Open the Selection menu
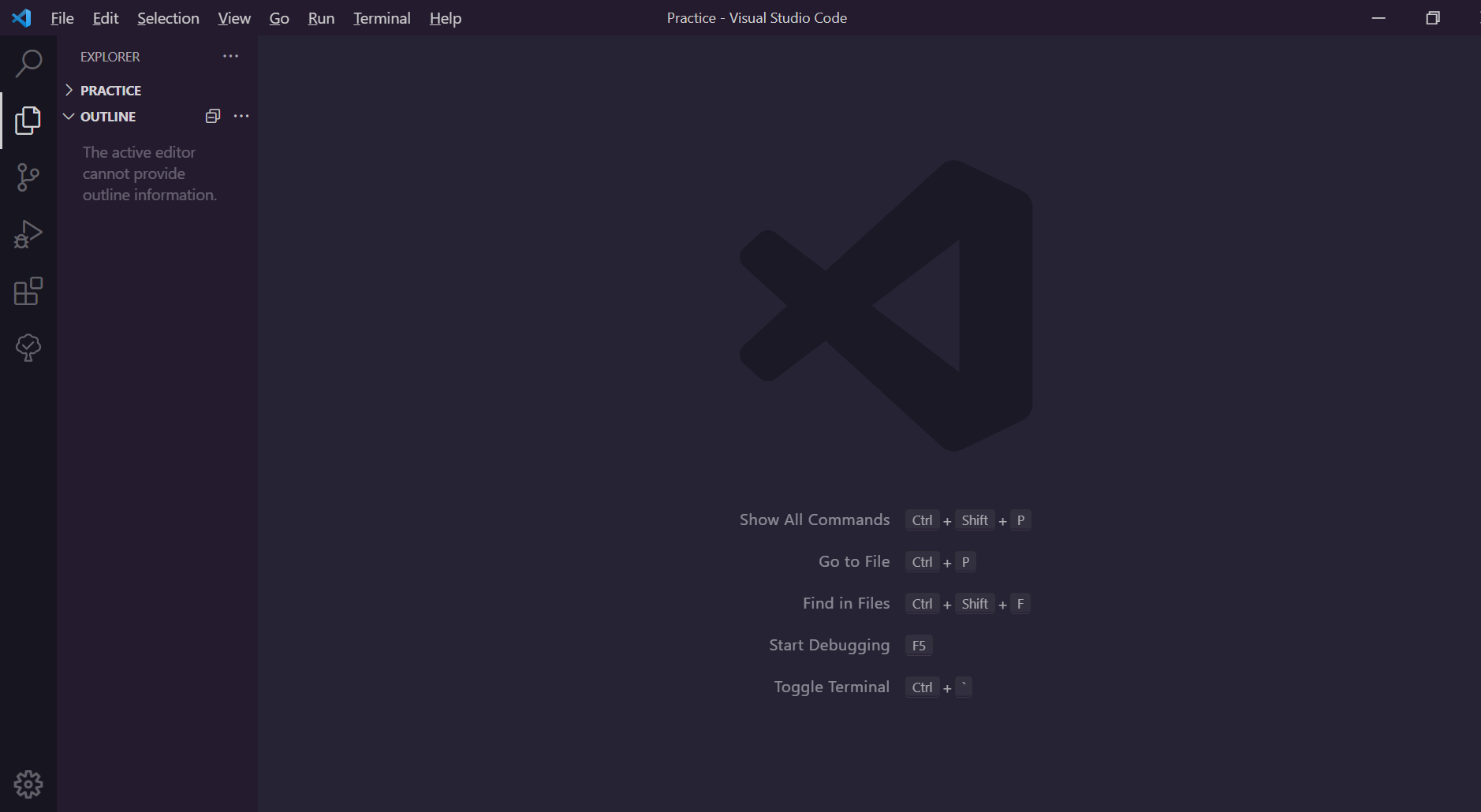 [x=168, y=18]
